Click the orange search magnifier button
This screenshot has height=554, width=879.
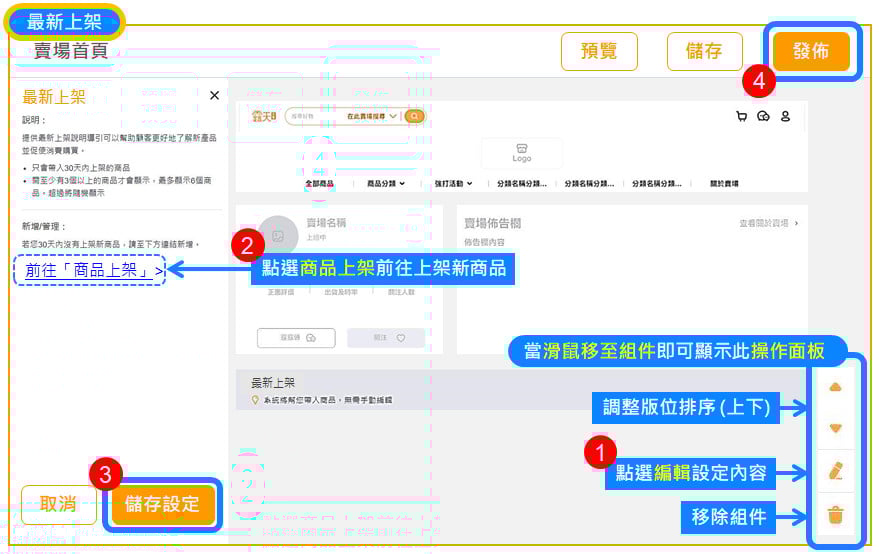tap(414, 116)
